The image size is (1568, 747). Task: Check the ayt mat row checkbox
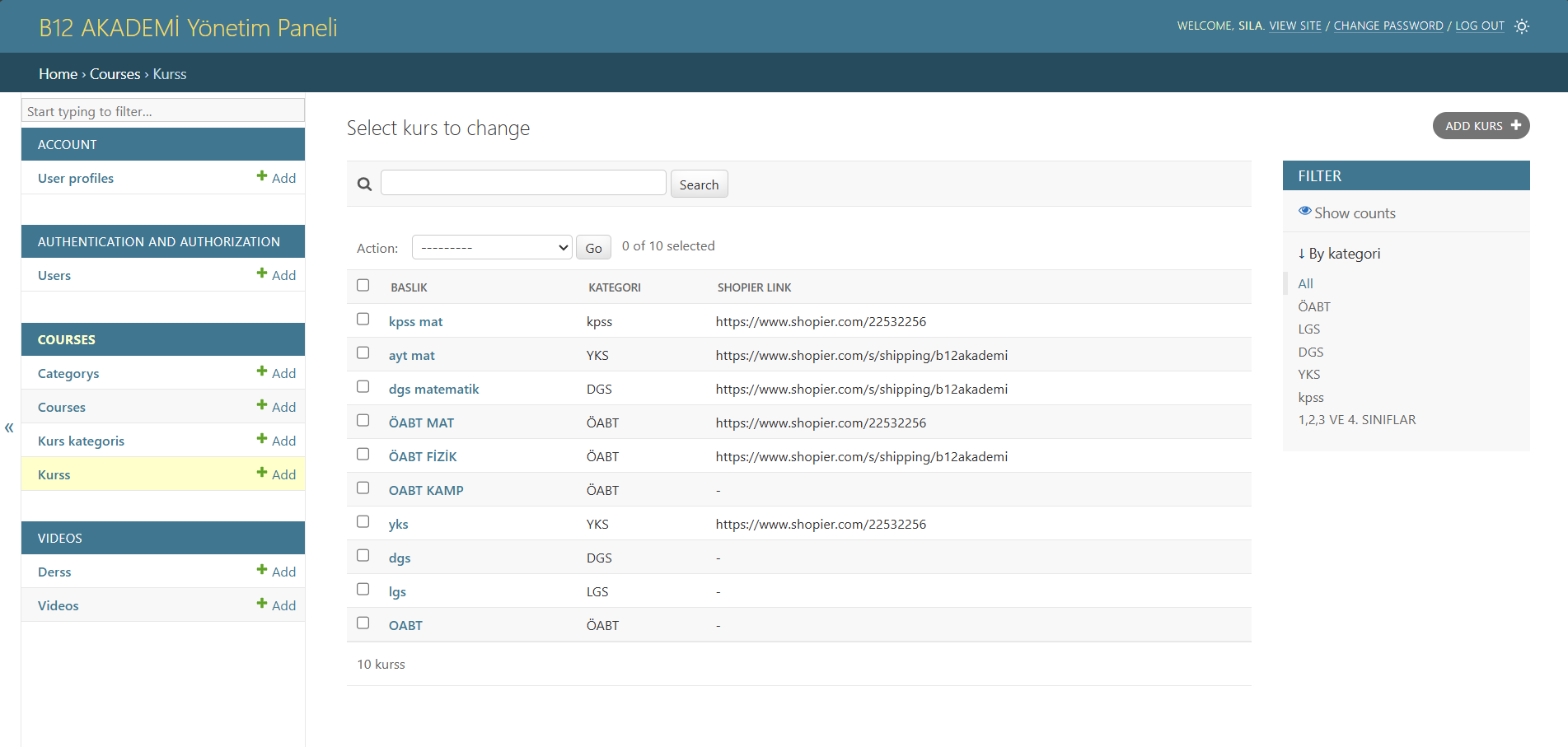(x=363, y=352)
